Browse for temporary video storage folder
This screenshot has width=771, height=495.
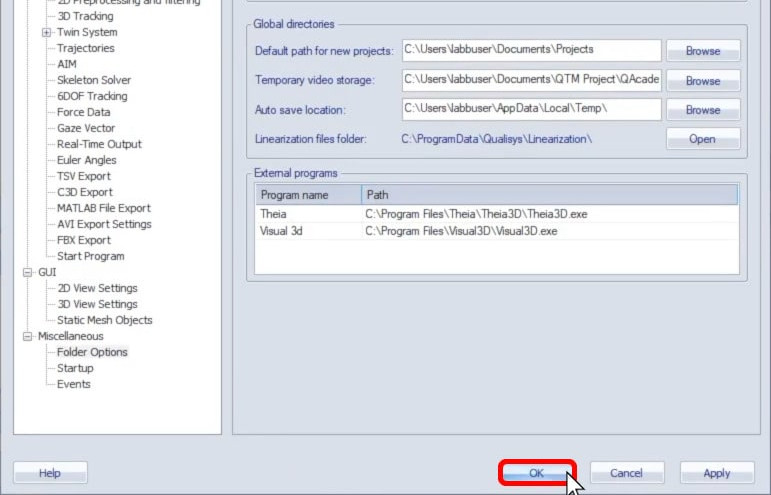click(x=702, y=80)
